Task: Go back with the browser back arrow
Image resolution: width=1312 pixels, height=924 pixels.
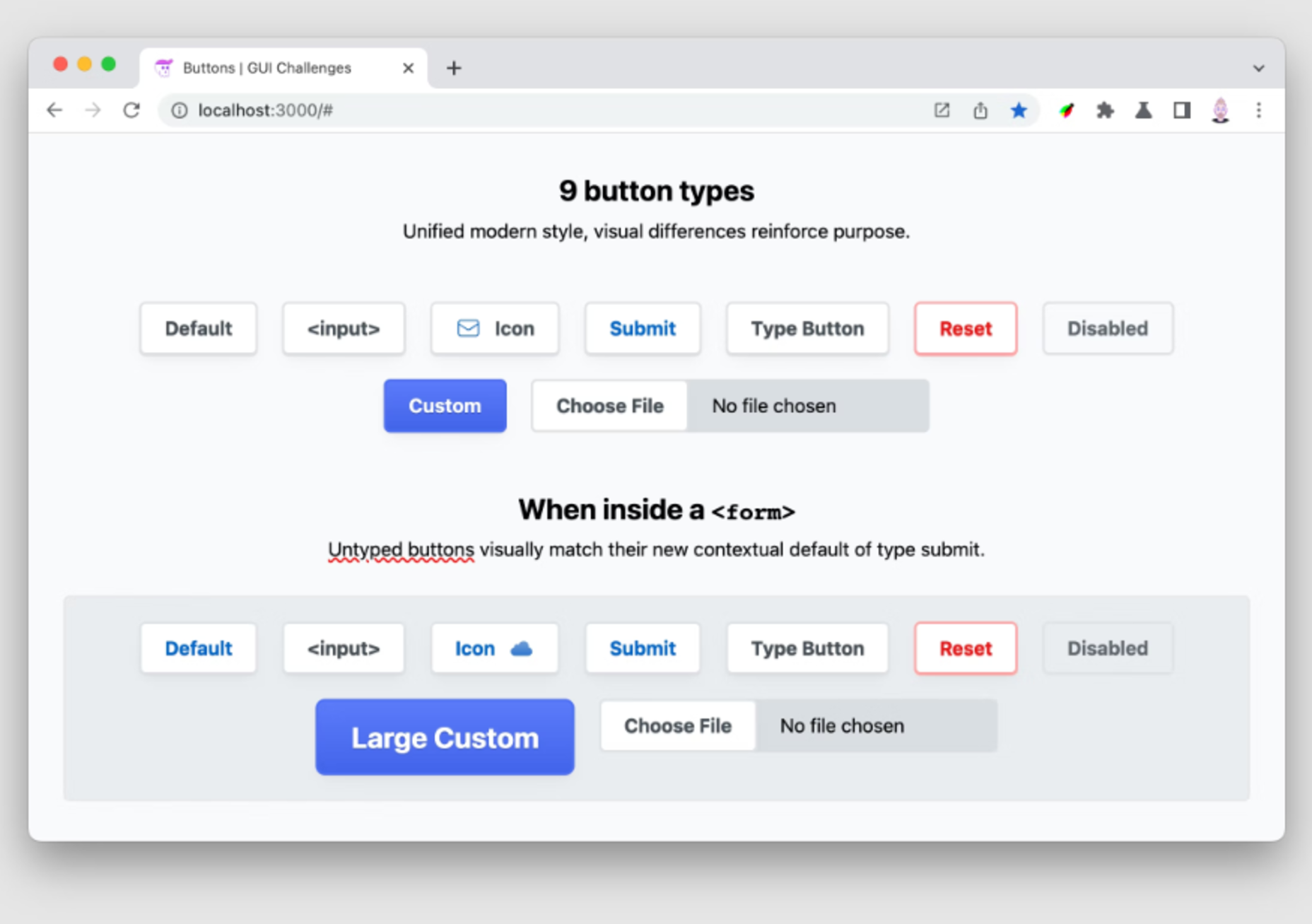Action: [54, 110]
